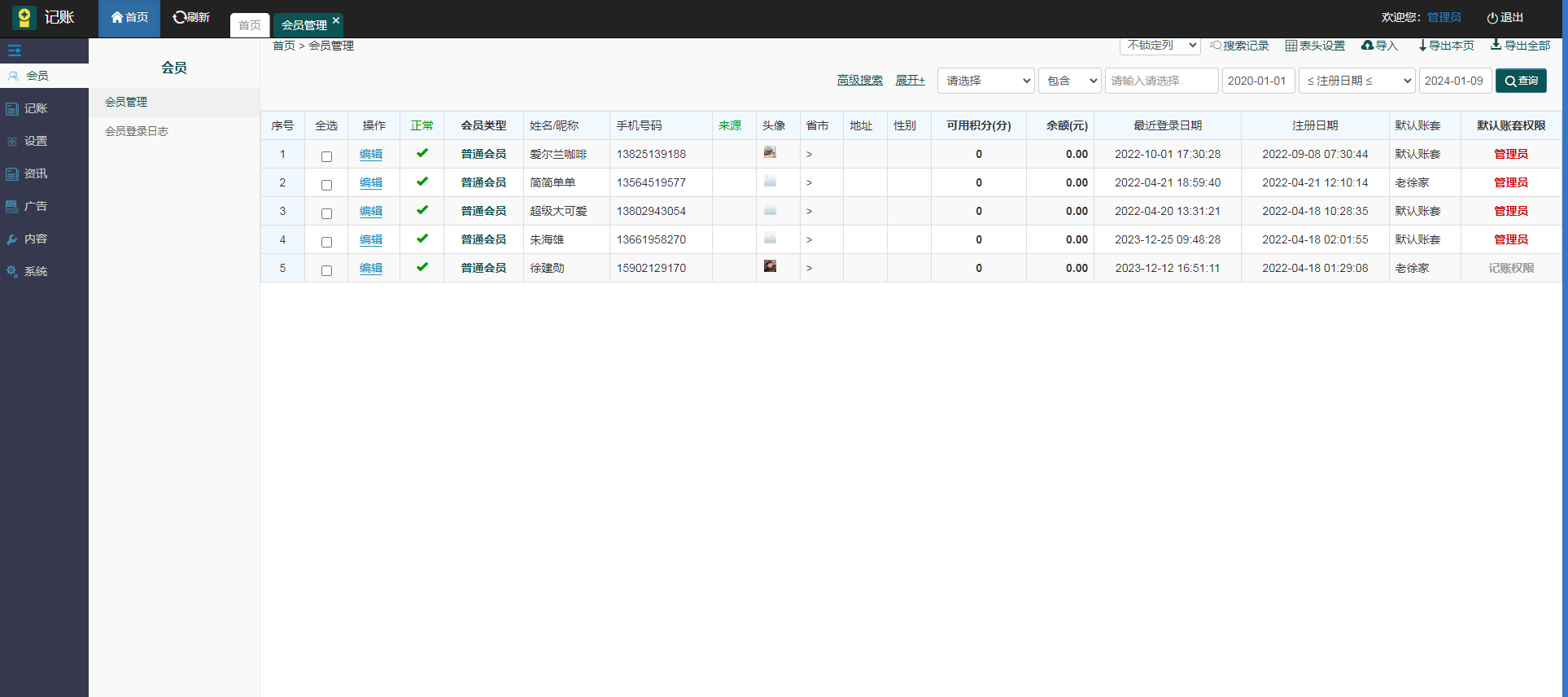Open the 包含 condition dropdown
The image size is (1568, 697).
1070,81
